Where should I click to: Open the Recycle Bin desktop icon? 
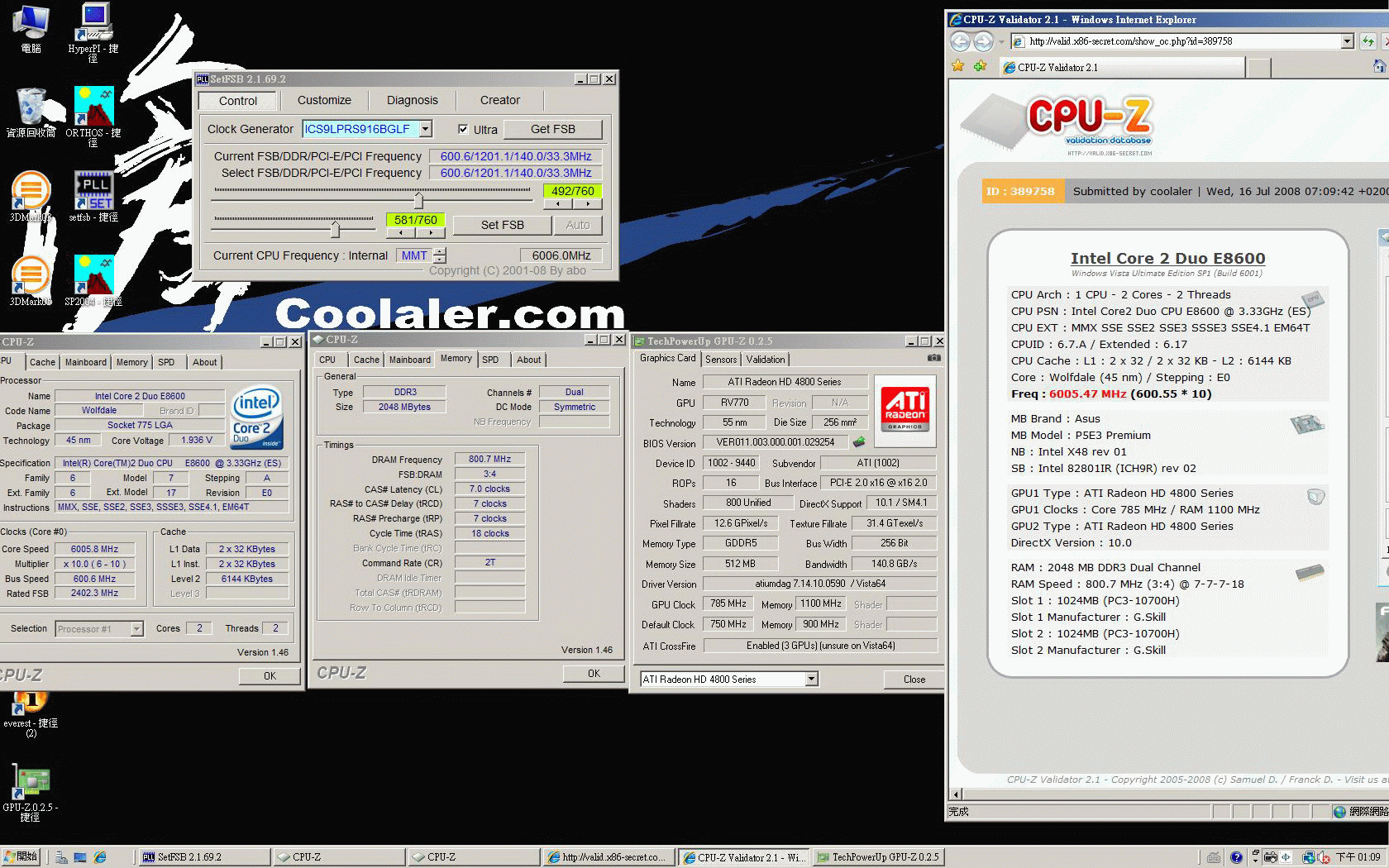31,112
